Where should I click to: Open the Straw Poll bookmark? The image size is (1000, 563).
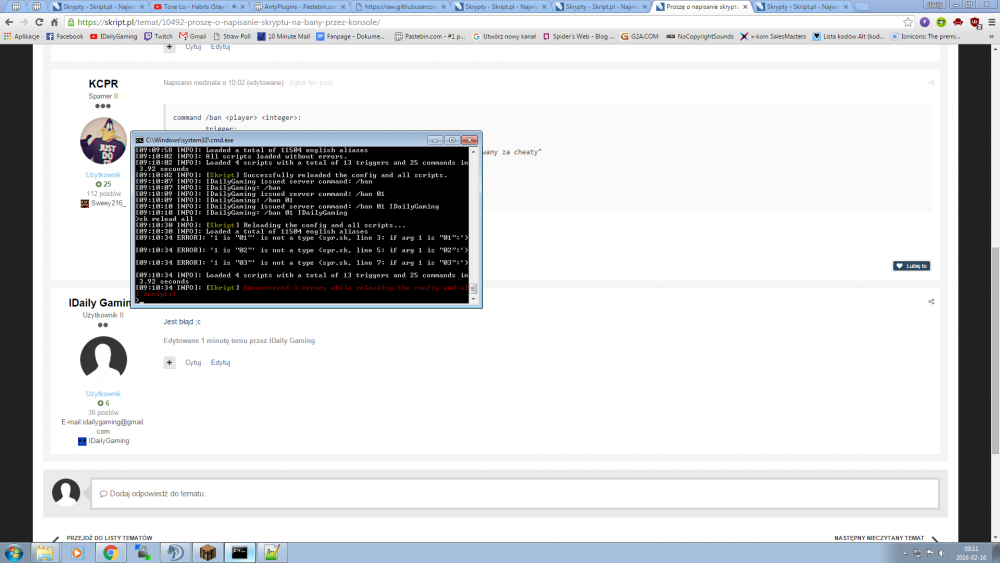pos(232,36)
